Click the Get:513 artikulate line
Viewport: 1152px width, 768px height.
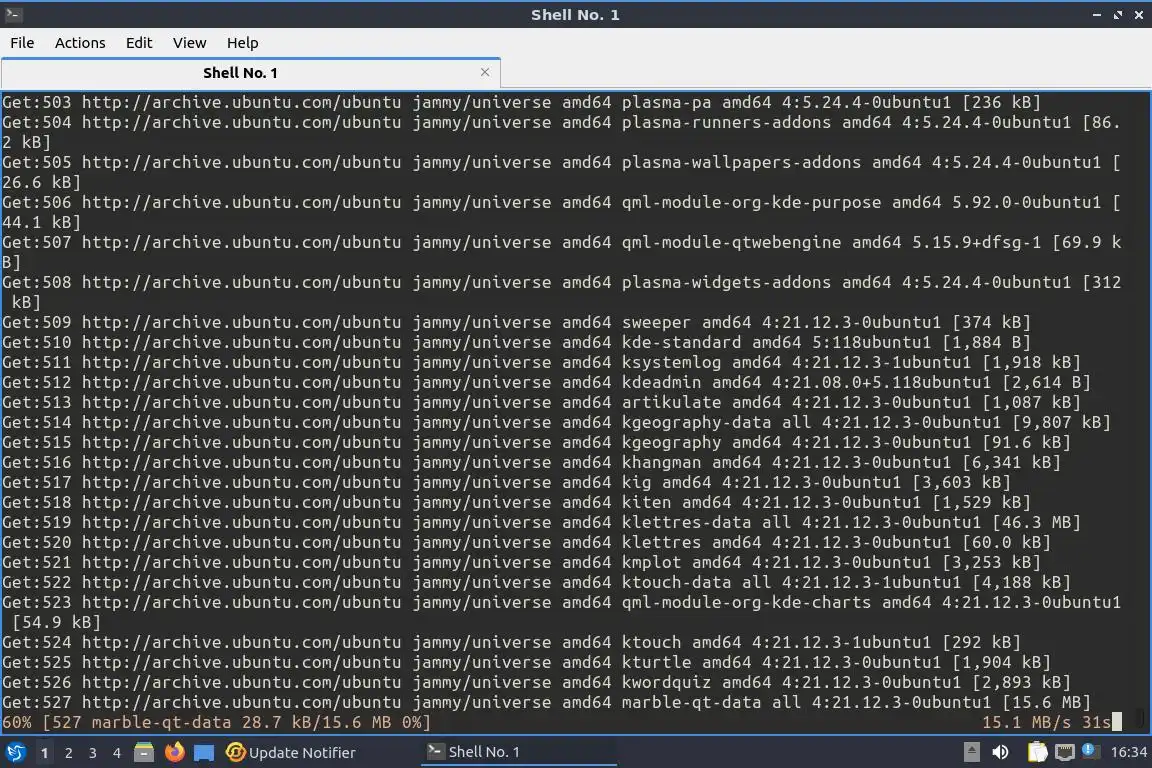(x=541, y=402)
